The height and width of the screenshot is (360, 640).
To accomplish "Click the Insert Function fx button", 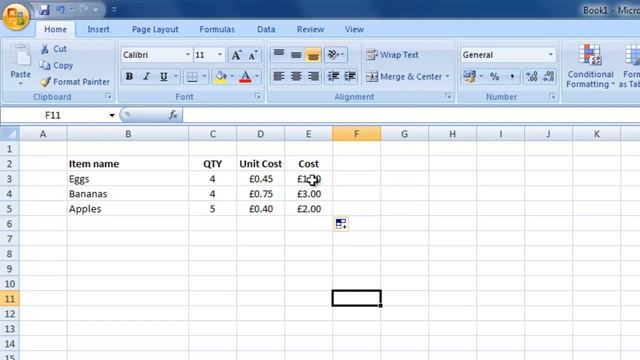I will 173,115.
